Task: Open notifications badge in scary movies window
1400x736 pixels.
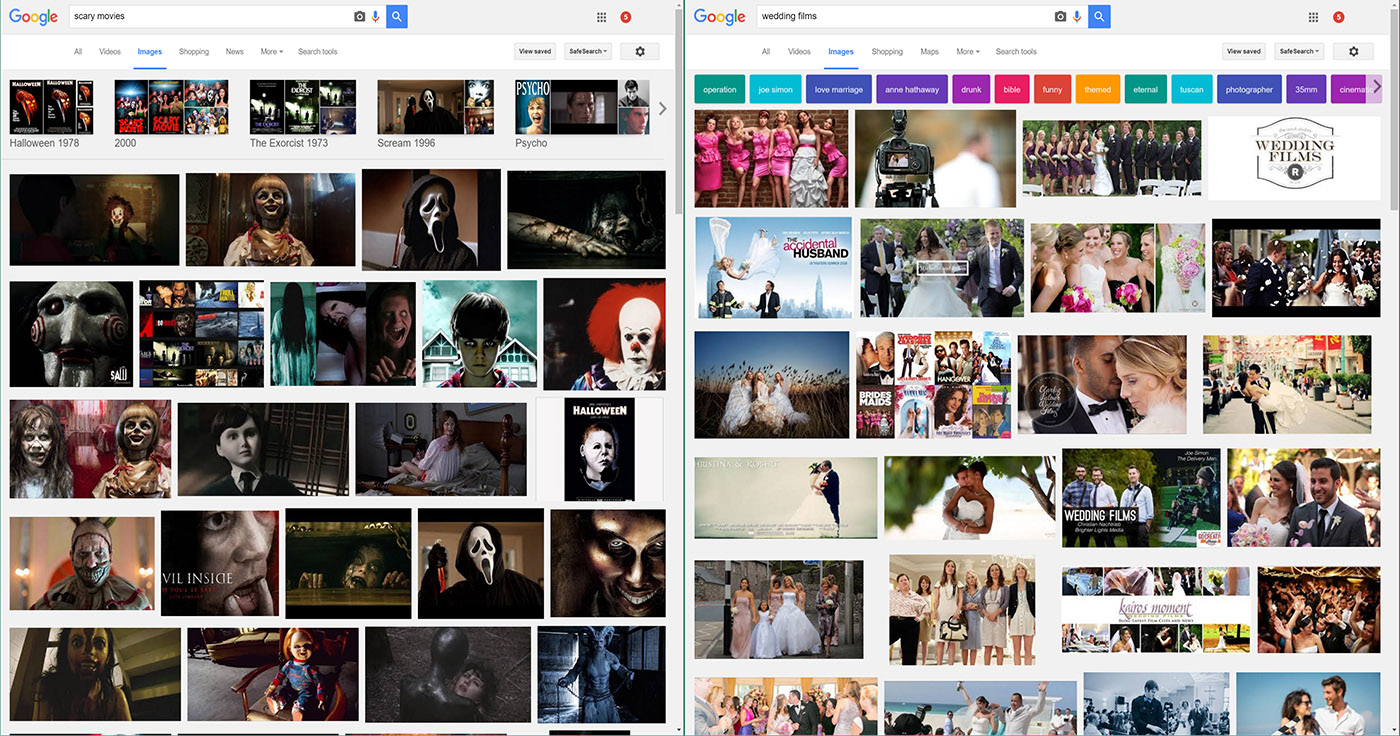Action: pyautogui.click(x=626, y=17)
